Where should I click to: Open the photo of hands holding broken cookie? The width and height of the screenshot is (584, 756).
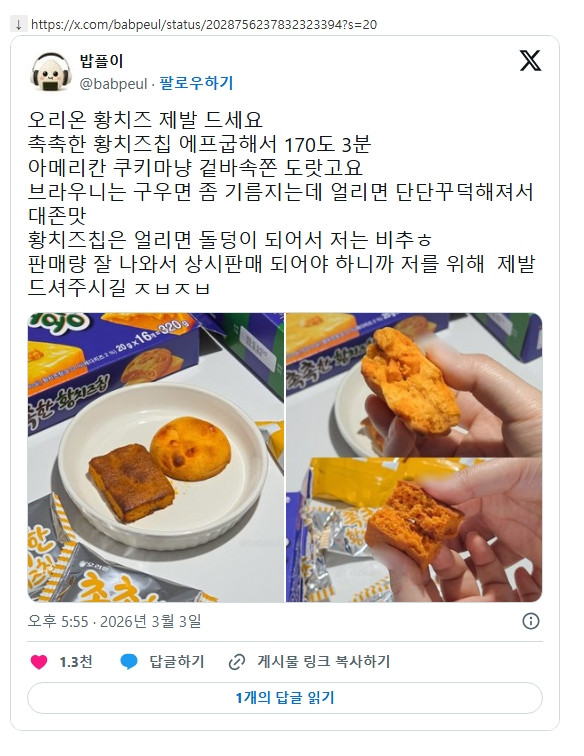pyautogui.click(x=414, y=457)
